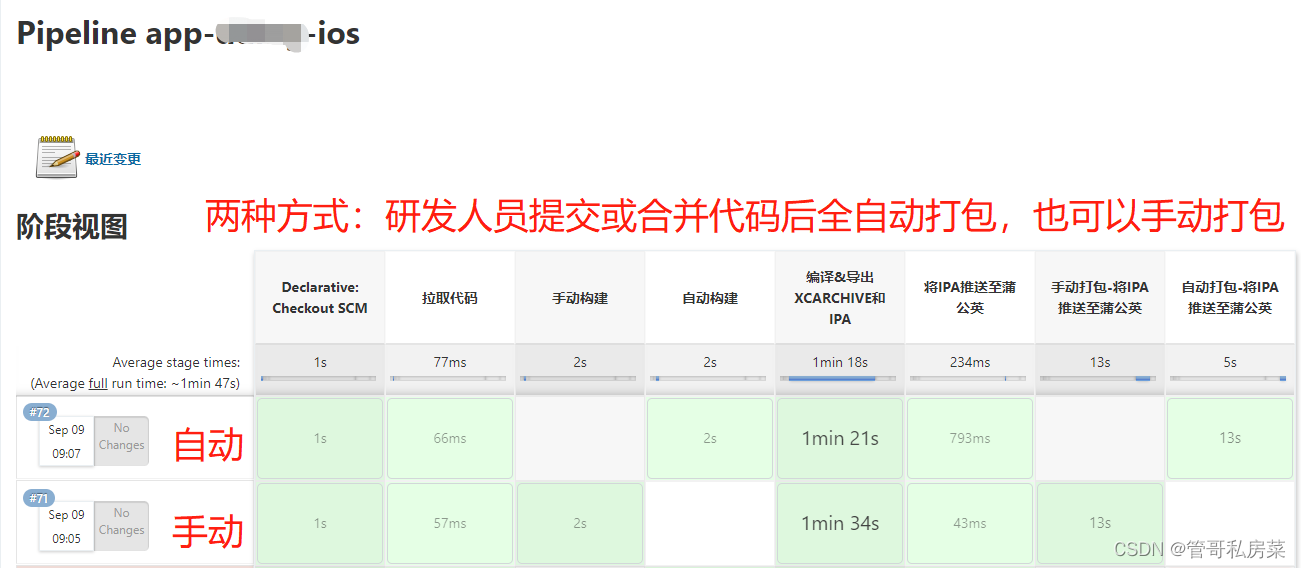Select 手动构建 stage header

[580, 298]
